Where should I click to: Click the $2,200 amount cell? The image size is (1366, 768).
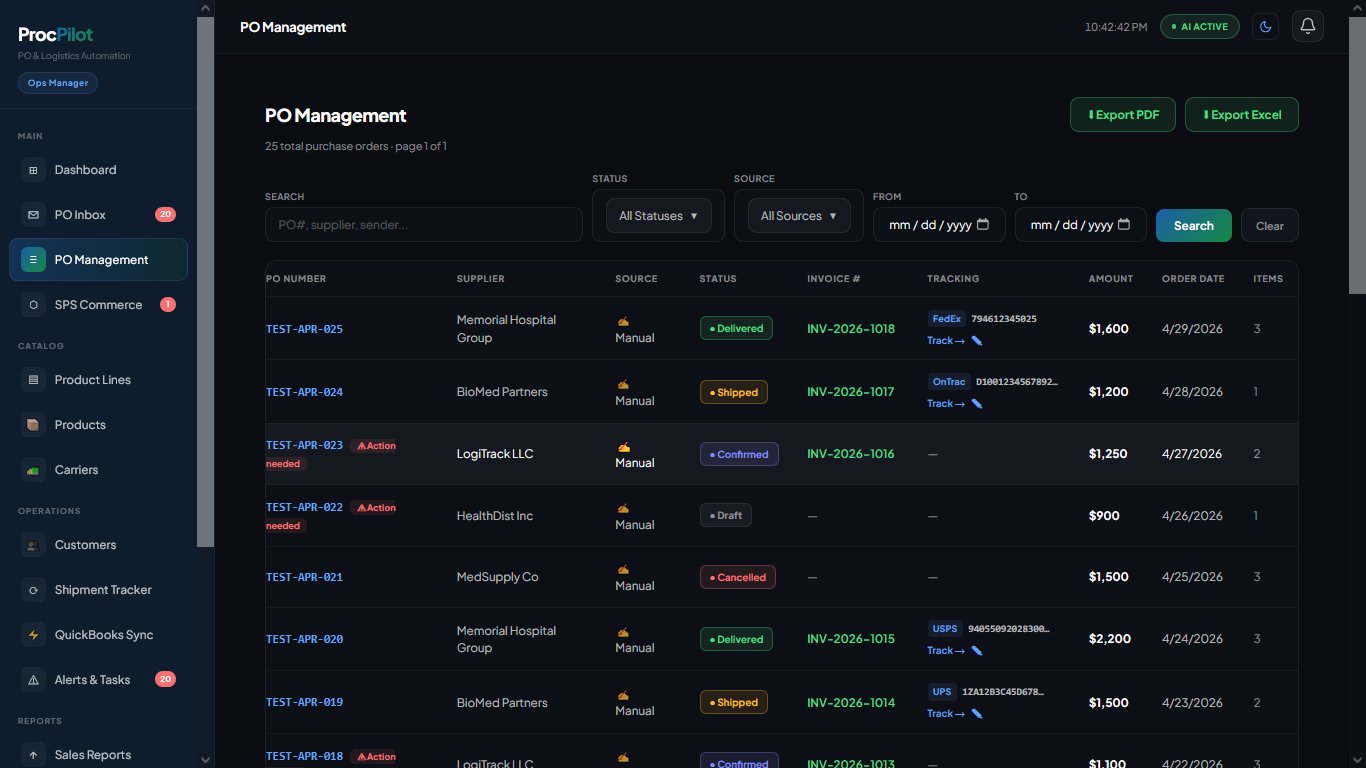[x=1110, y=639]
